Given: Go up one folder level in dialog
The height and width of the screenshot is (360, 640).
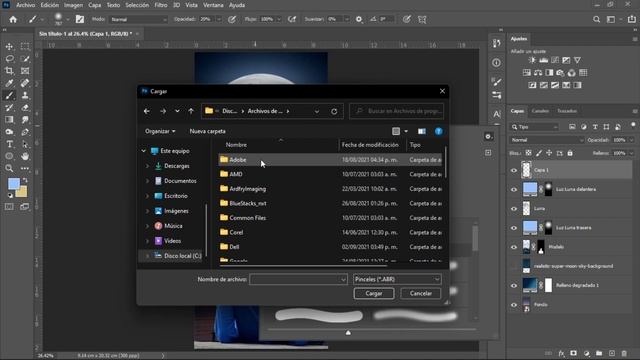Looking at the screenshot, I should (191, 111).
